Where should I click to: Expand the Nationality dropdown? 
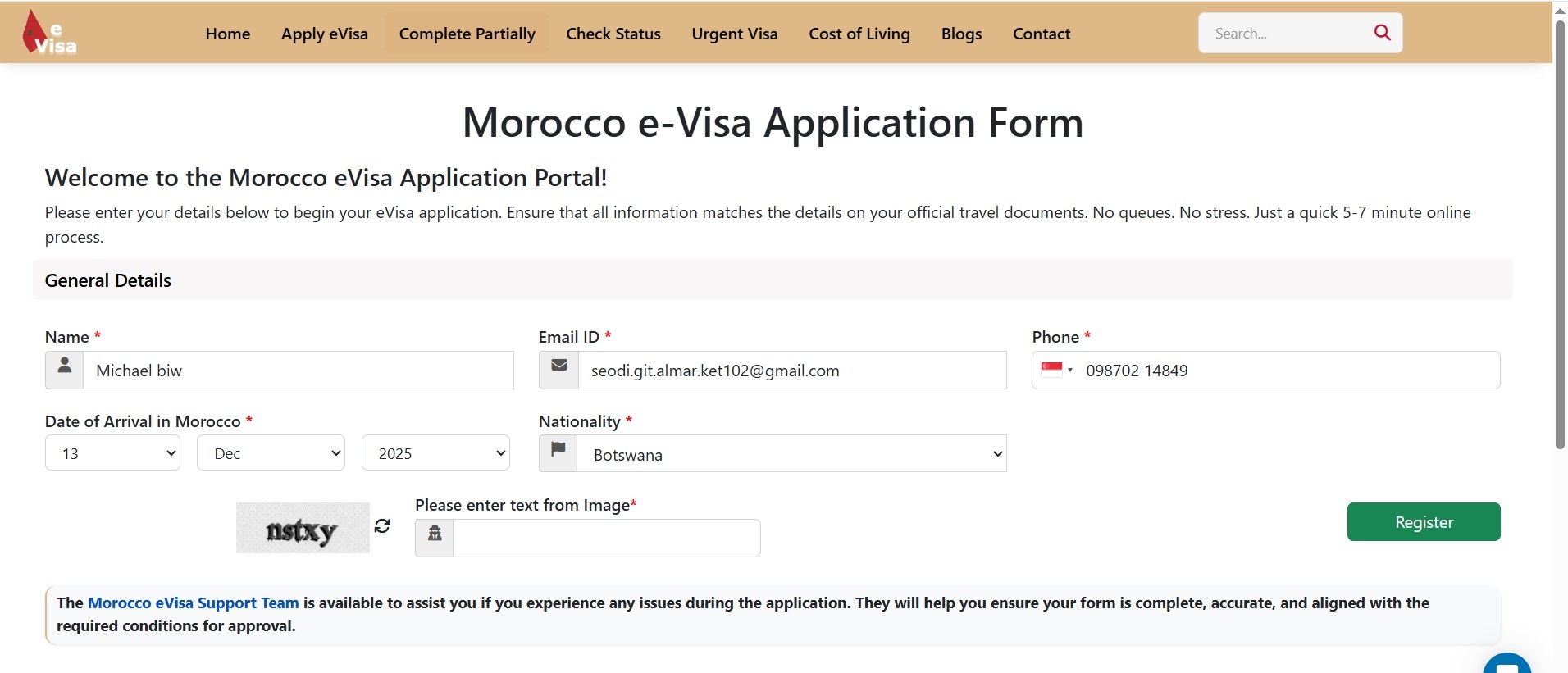[x=791, y=454]
